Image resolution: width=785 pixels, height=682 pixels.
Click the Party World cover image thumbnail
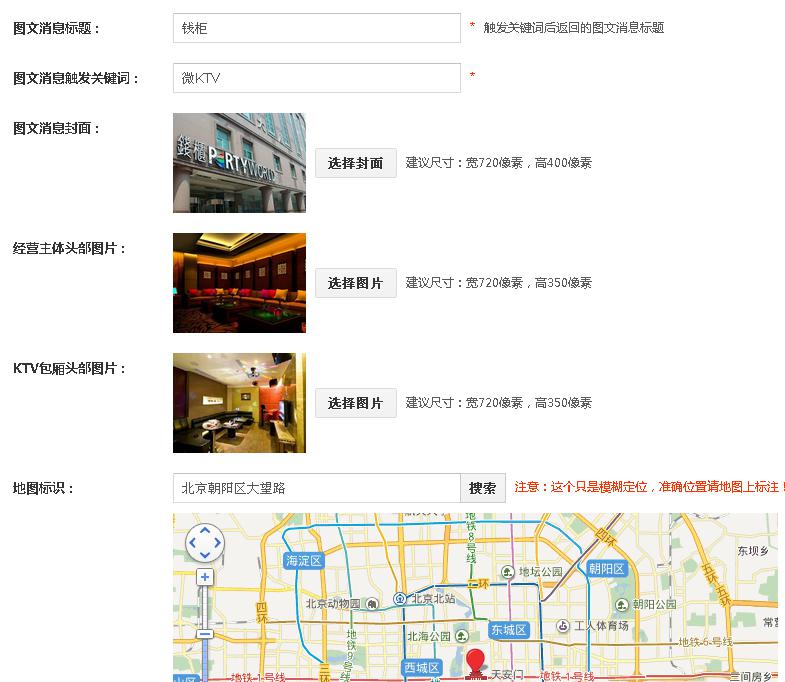[x=239, y=163]
